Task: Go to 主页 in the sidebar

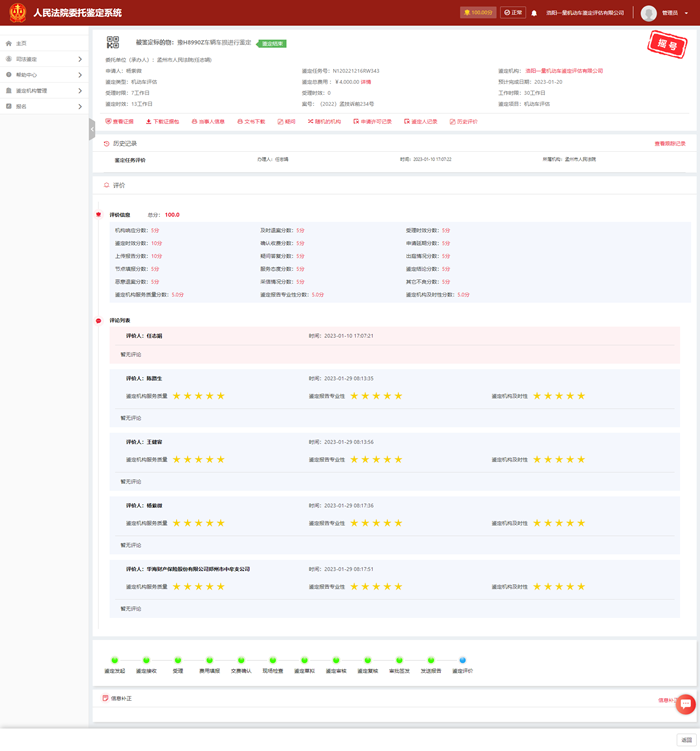Action: point(22,44)
